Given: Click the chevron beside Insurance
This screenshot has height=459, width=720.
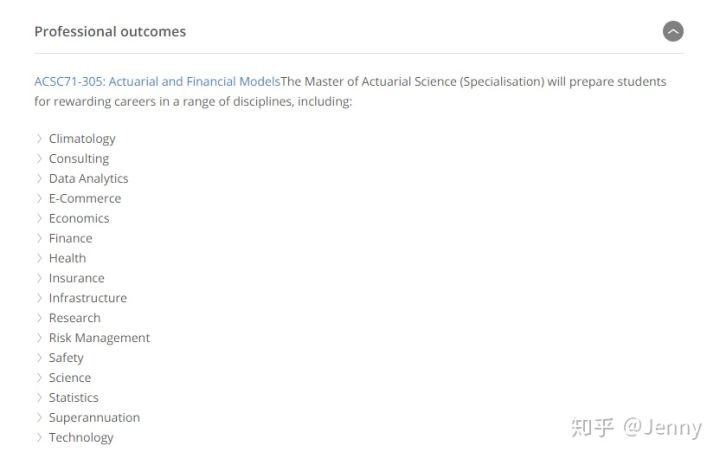Looking at the screenshot, I should 39,278.
